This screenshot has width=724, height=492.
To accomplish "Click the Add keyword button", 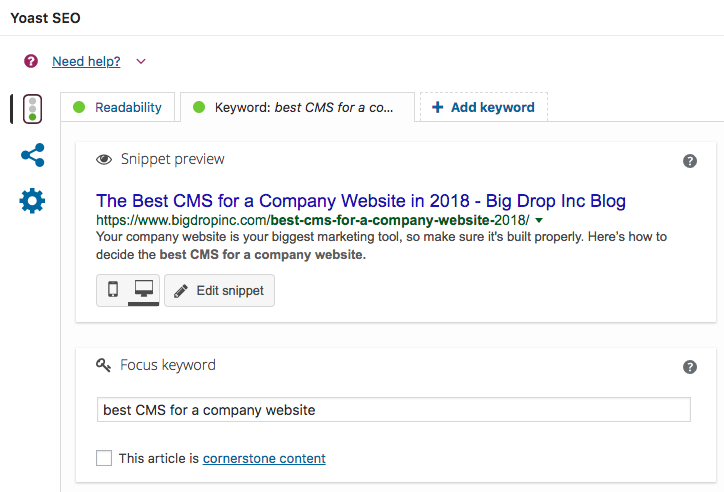I will tap(483, 107).
